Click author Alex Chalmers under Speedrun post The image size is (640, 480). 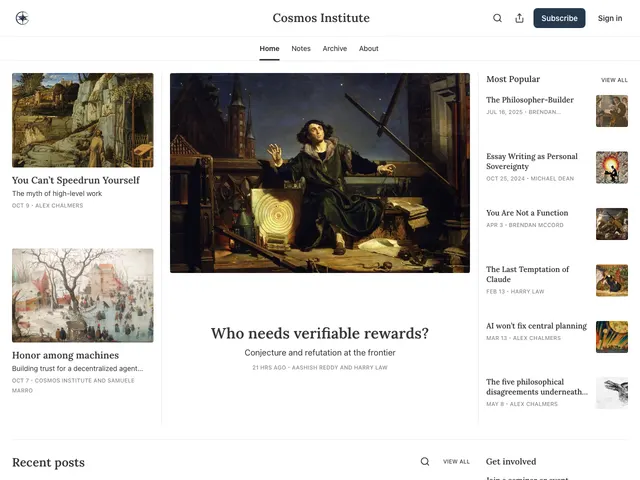[59, 206]
